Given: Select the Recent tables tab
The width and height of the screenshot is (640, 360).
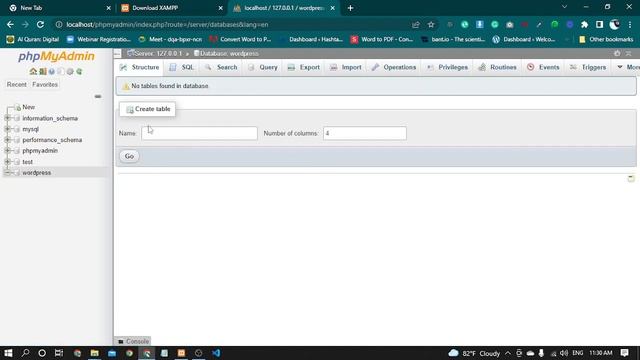Looking at the screenshot, I should (x=16, y=84).
